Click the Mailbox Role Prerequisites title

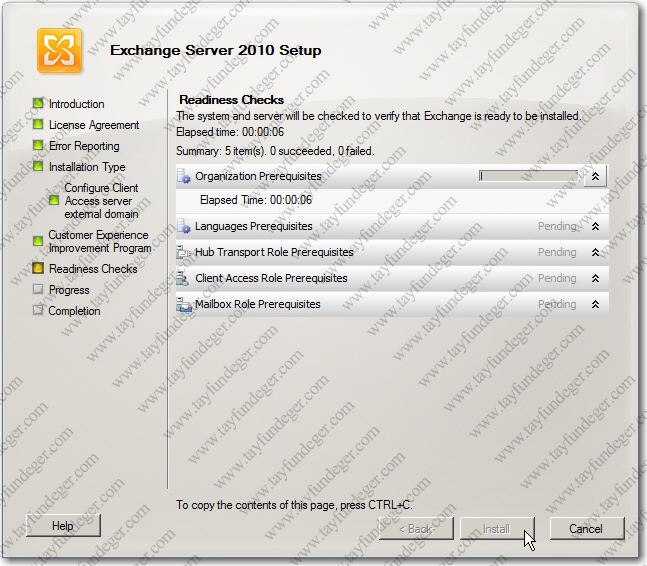(x=257, y=304)
